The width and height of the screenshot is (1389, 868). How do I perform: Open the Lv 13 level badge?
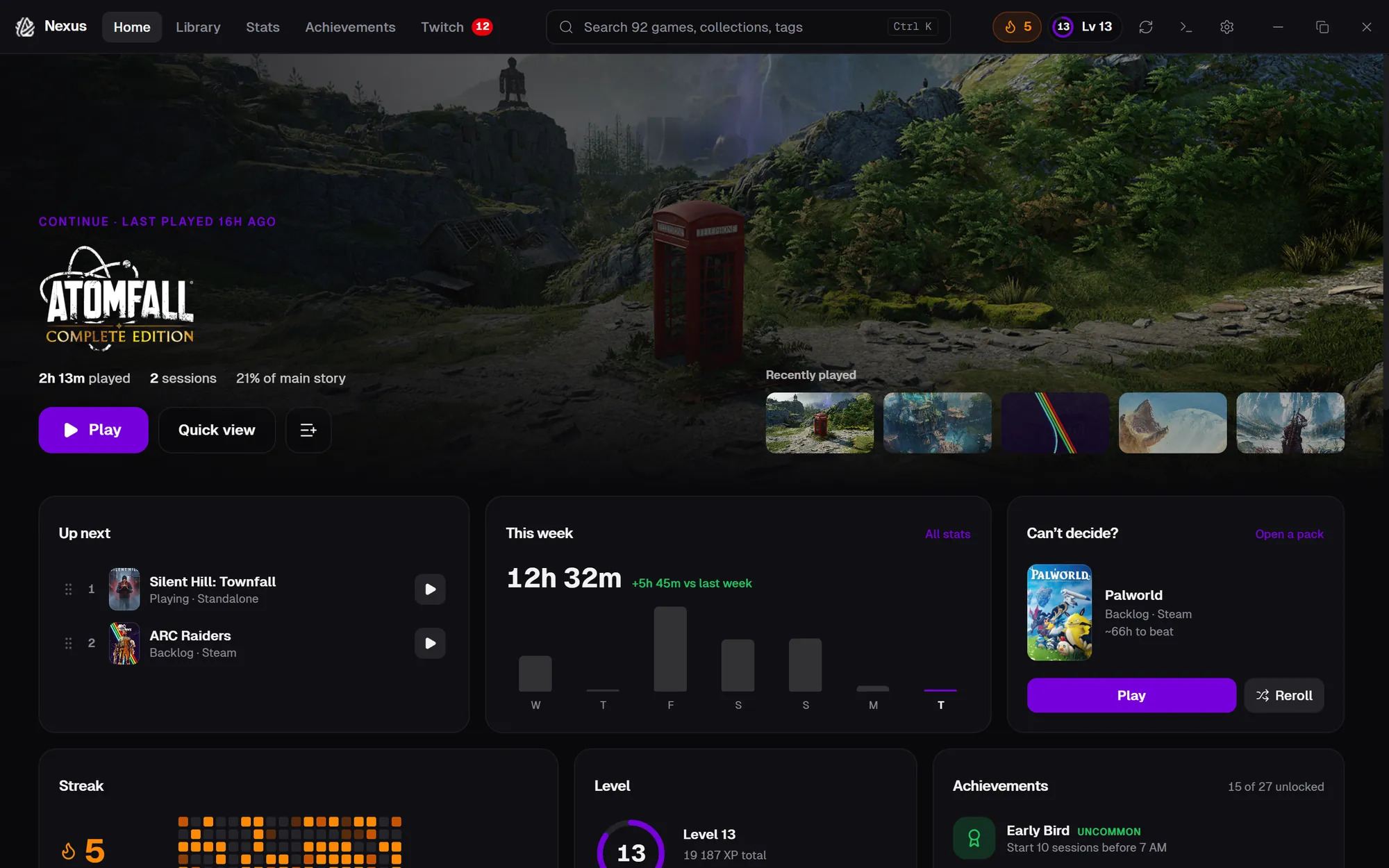click(x=1085, y=27)
